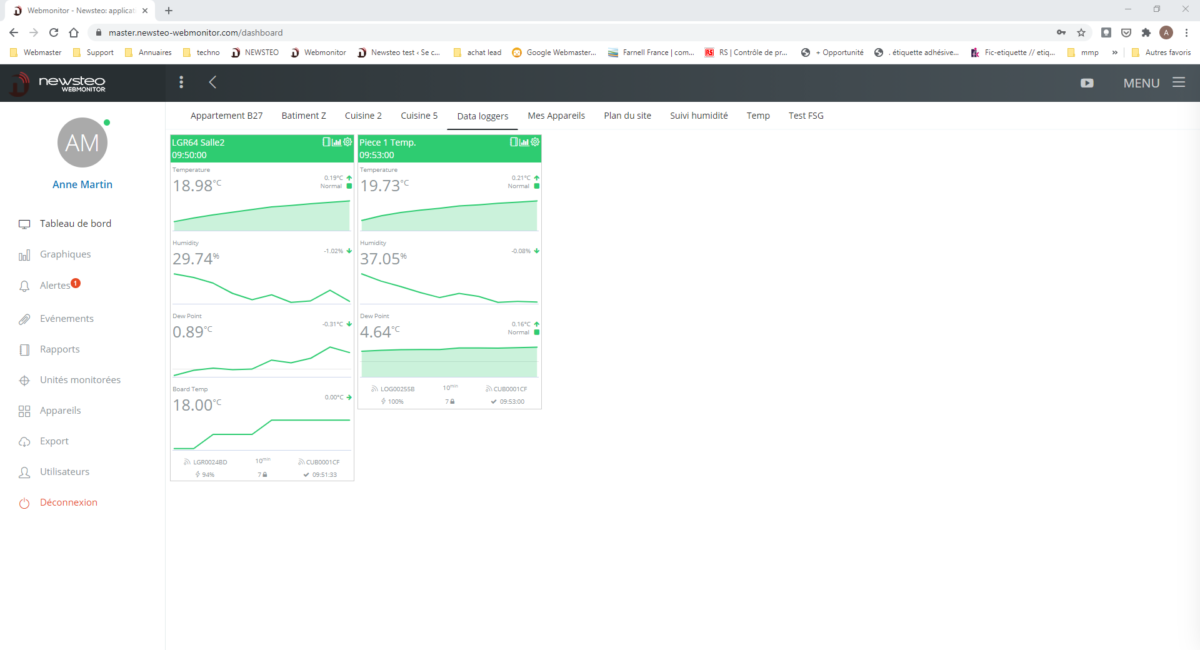Click Déconnexion to log out
The height and width of the screenshot is (650, 1200).
pyautogui.click(x=68, y=503)
